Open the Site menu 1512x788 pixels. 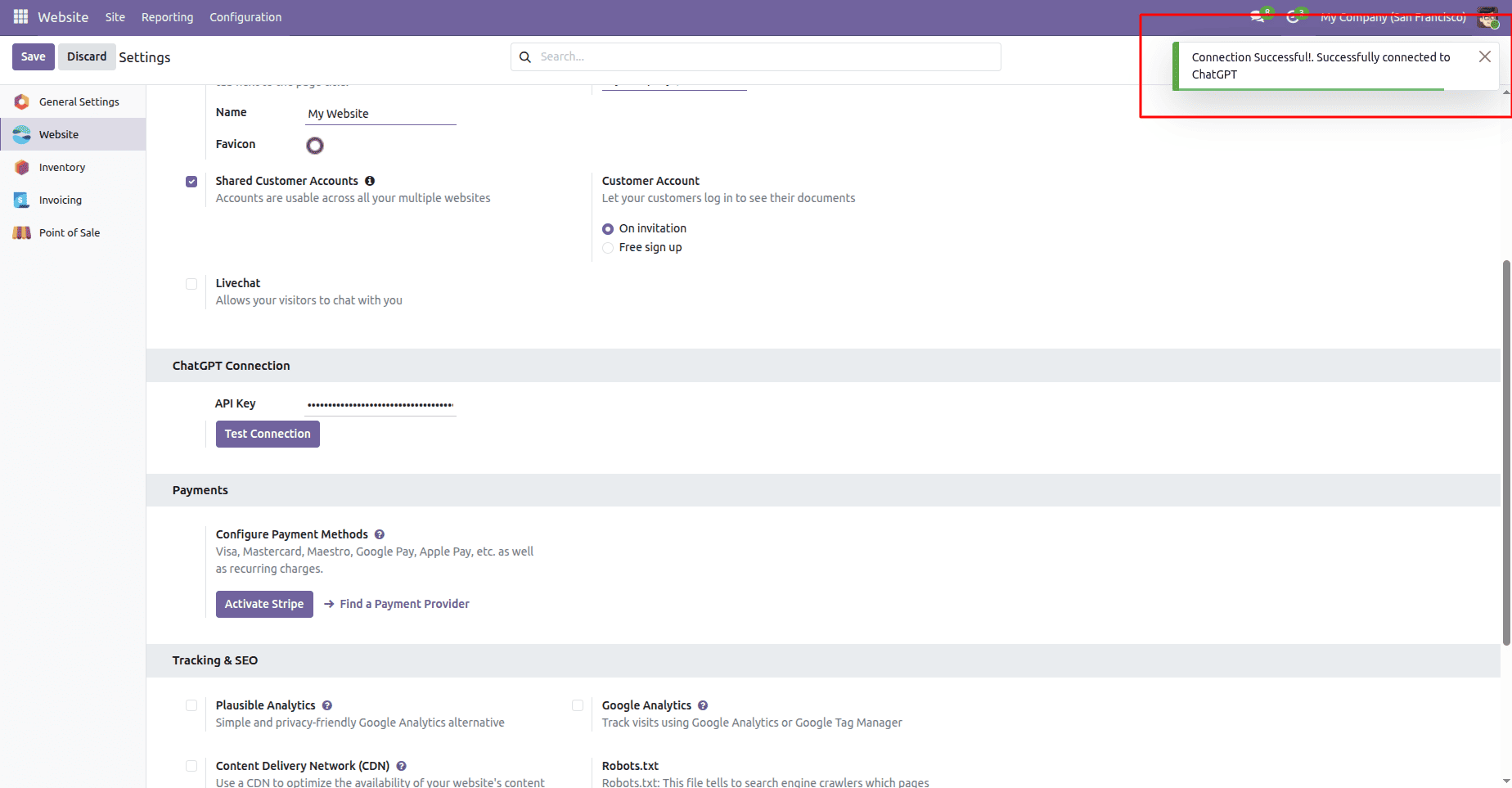(115, 17)
